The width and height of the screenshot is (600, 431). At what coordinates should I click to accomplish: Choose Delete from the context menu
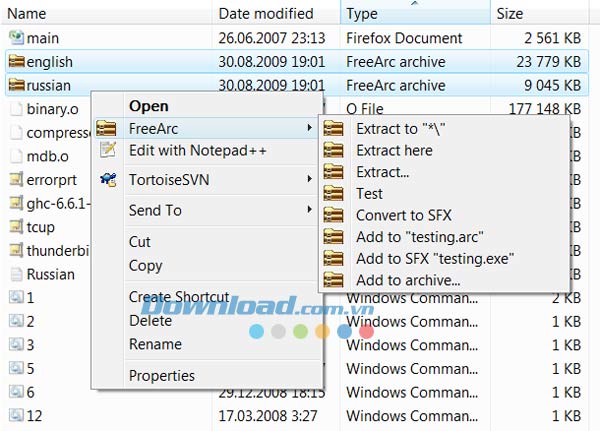[150, 321]
